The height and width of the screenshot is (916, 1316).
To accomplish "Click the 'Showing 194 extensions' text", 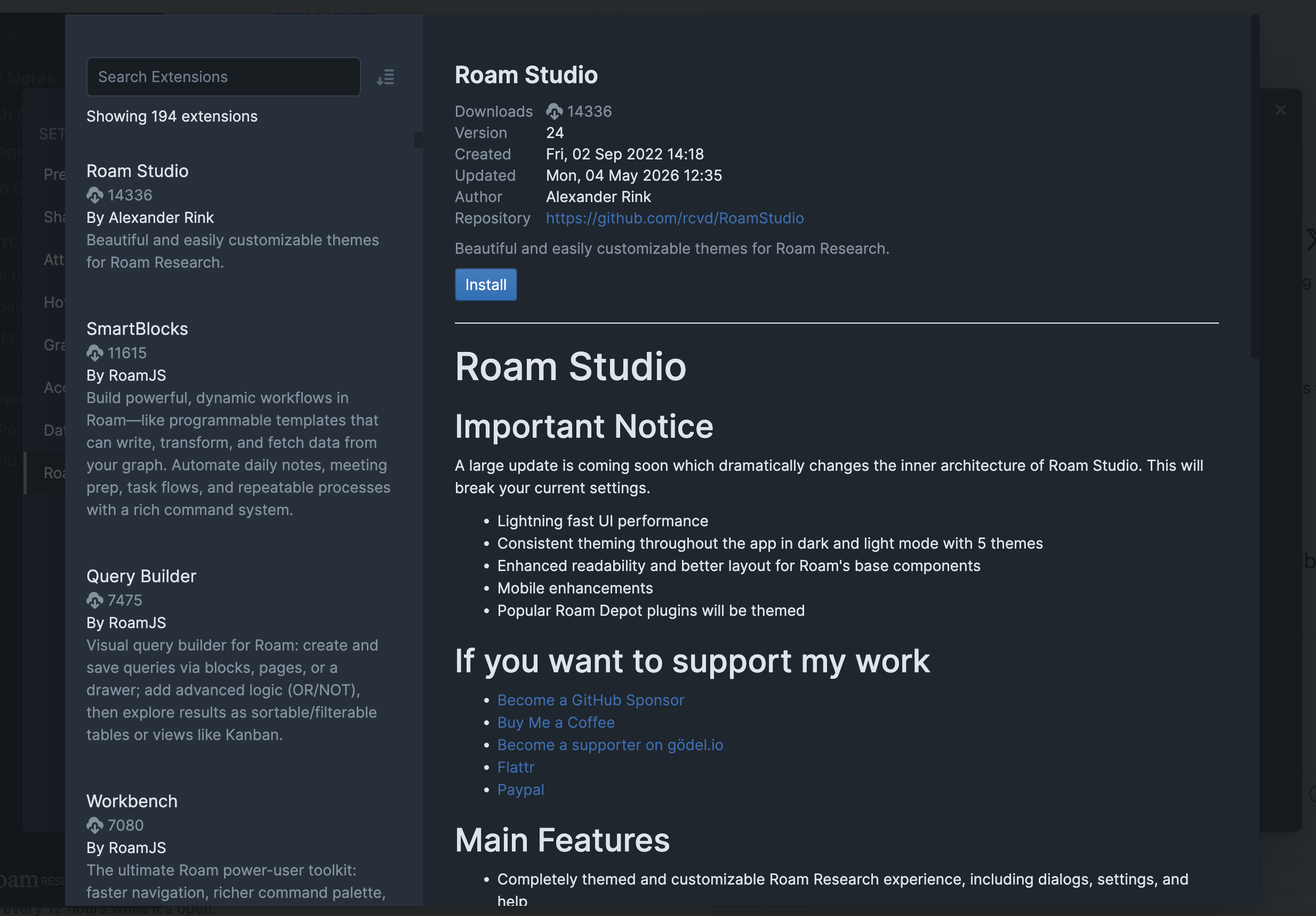I will point(172,116).
